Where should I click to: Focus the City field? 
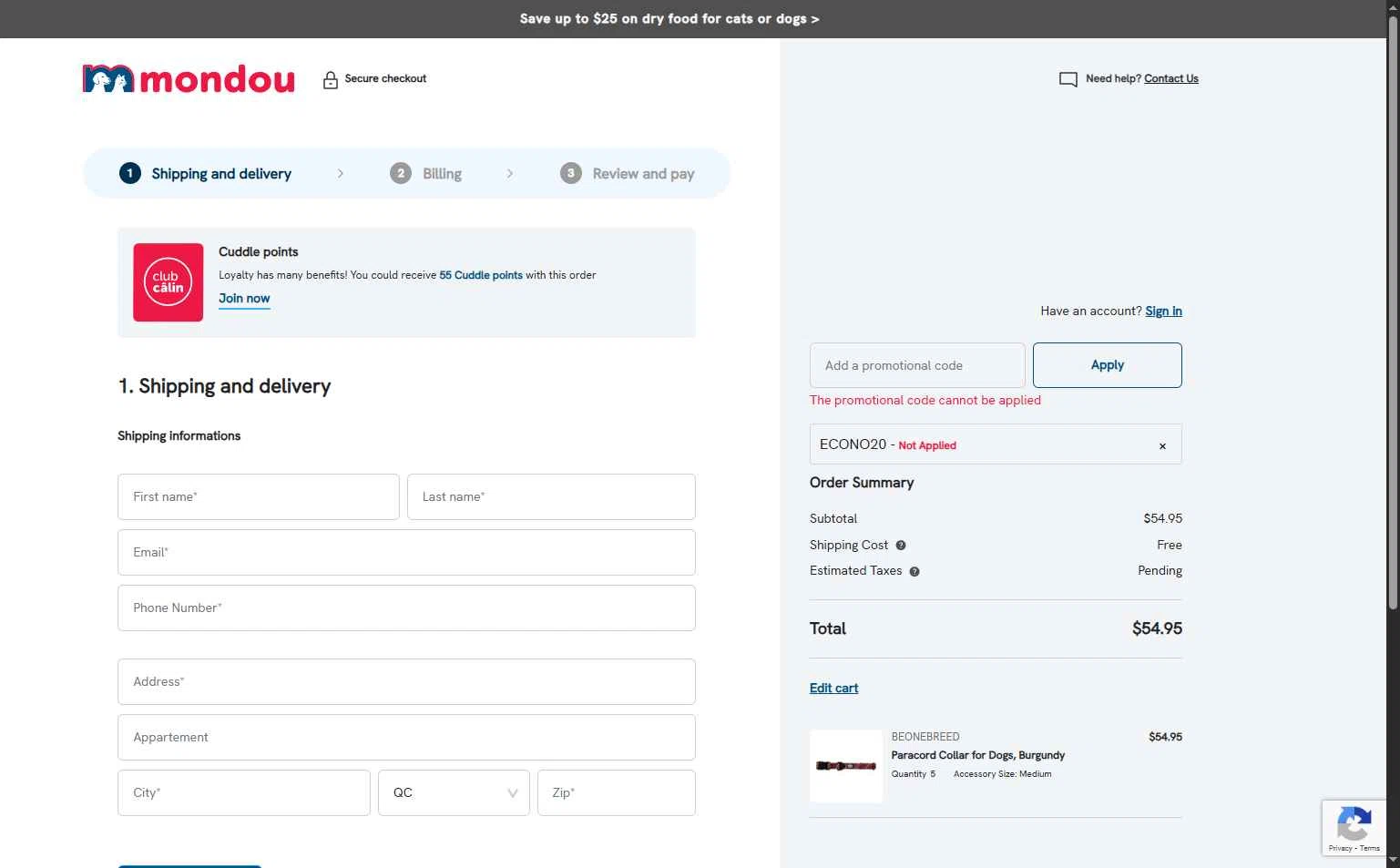pos(244,792)
